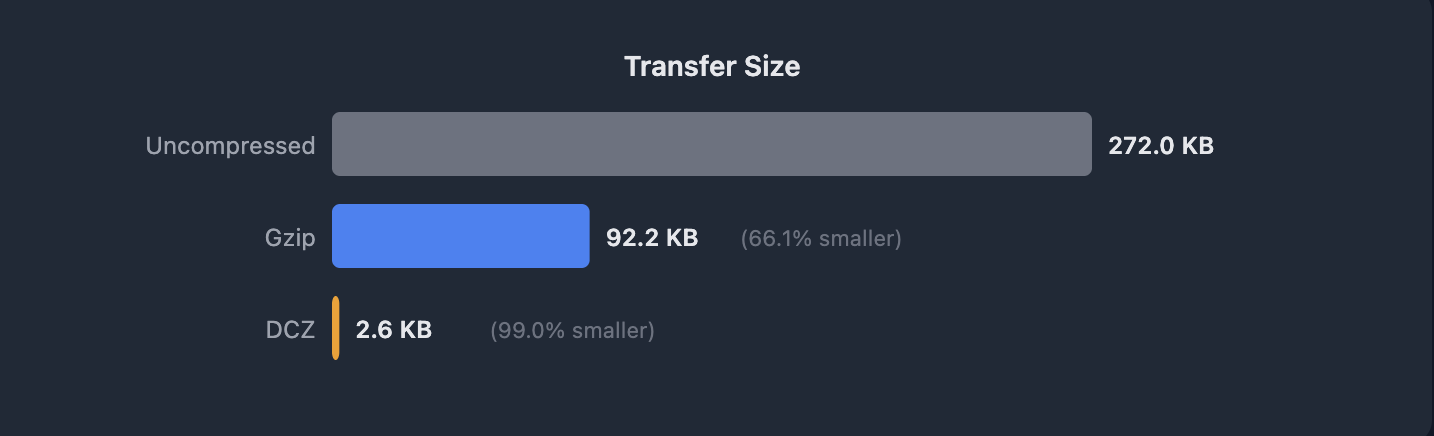1434x436 pixels.
Task: Click the "(99.0% smaller)" note
Action: pos(572,331)
